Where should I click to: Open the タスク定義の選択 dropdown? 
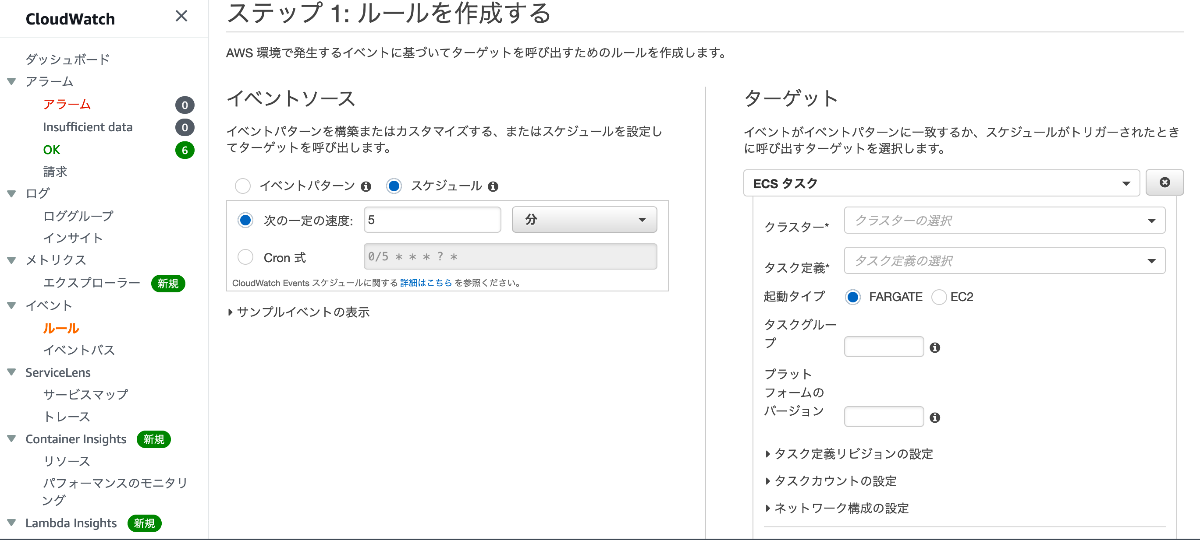click(1005, 261)
